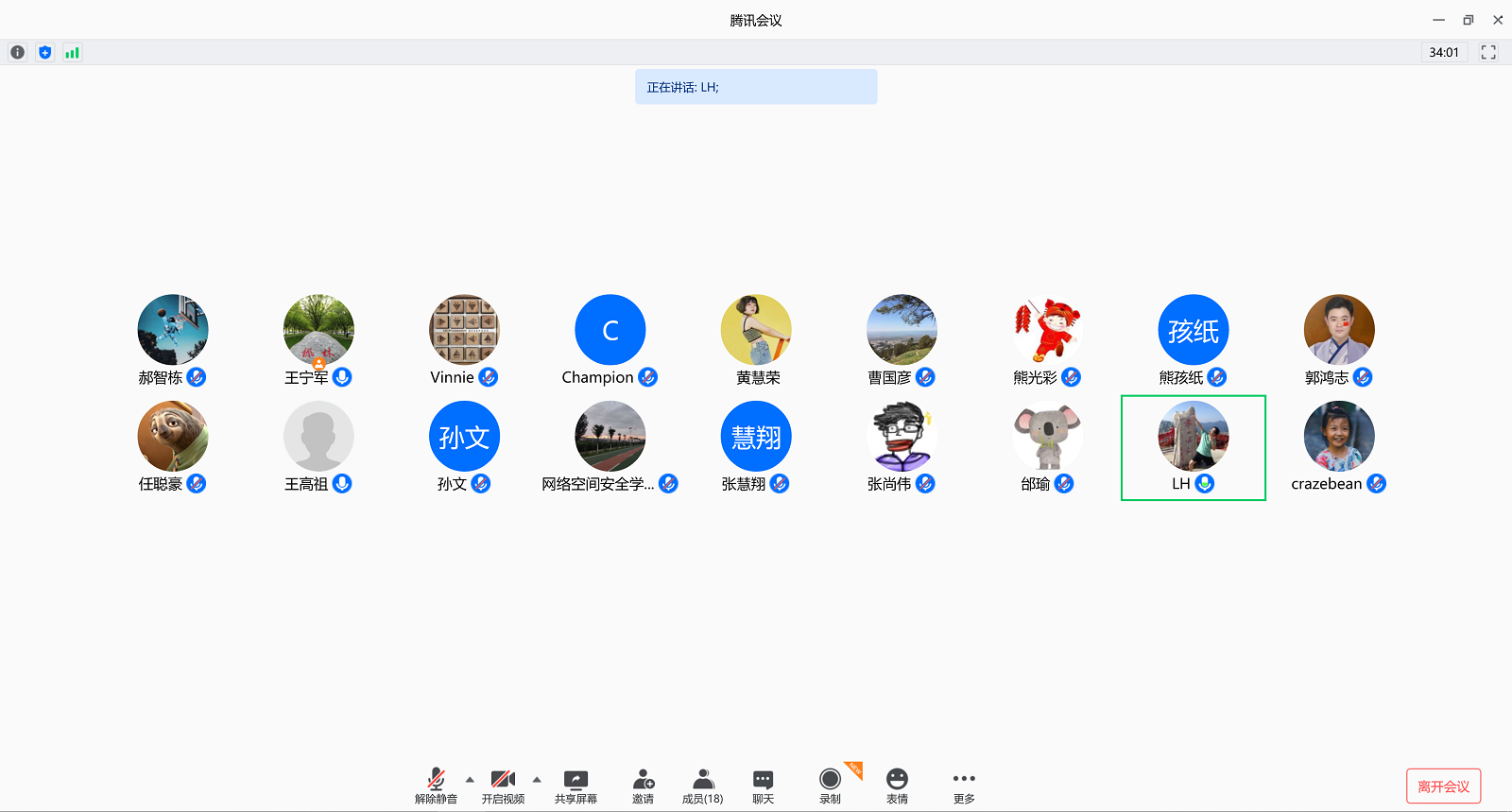Turn on the video camera

[x=503, y=786]
